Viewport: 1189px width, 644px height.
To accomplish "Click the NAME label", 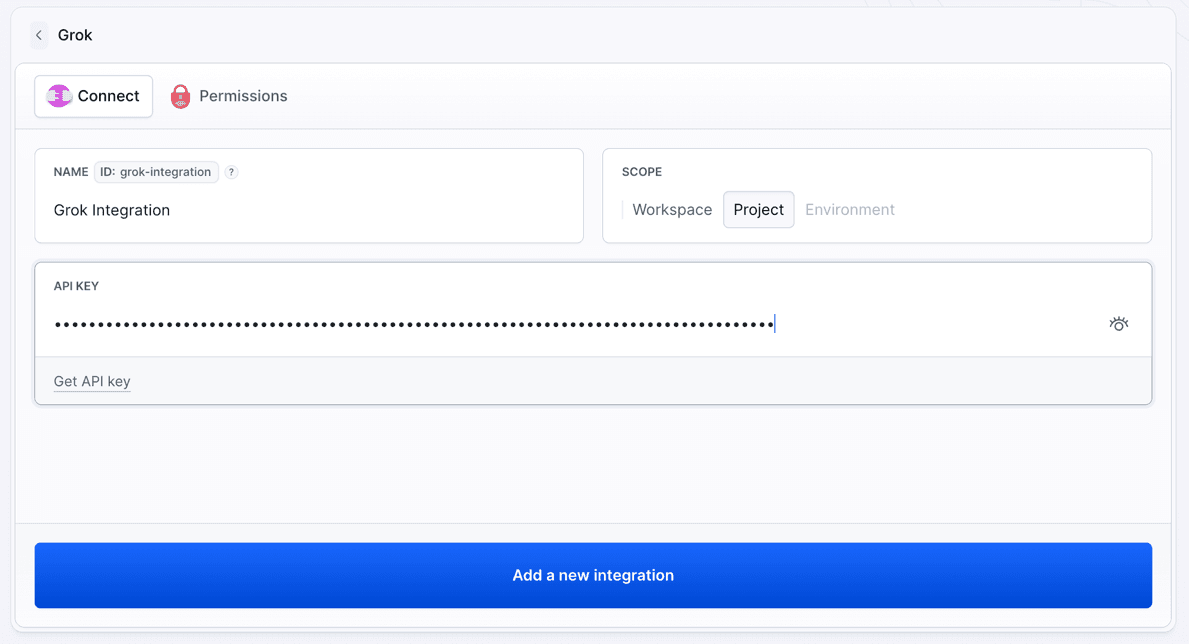I will (71, 172).
